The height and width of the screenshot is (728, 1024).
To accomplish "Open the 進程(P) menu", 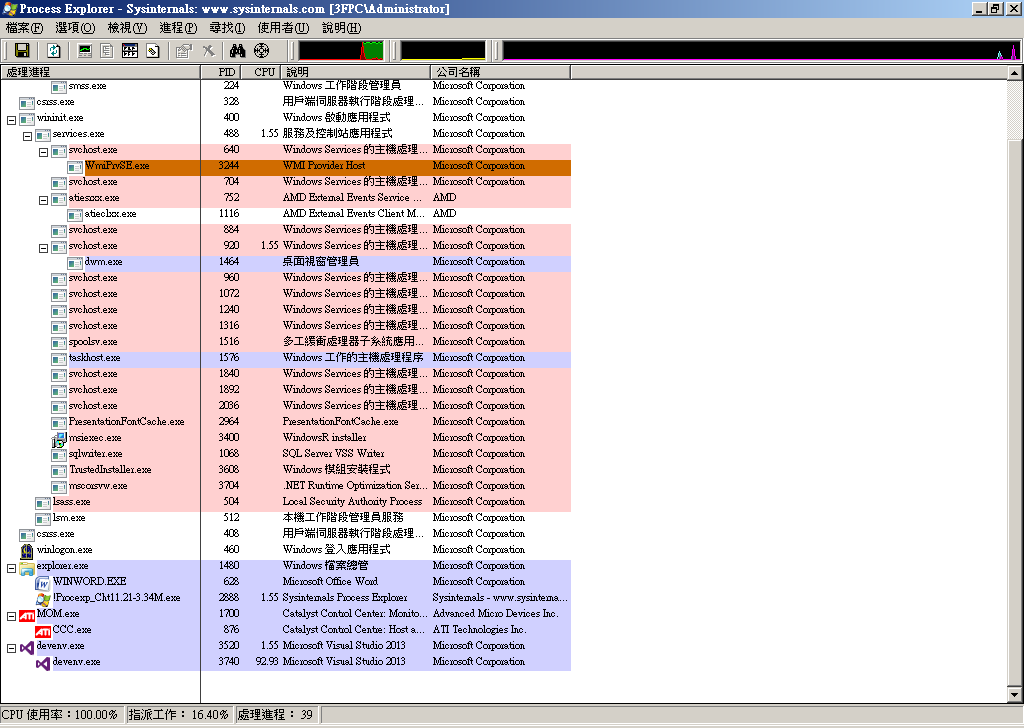I will (178, 28).
